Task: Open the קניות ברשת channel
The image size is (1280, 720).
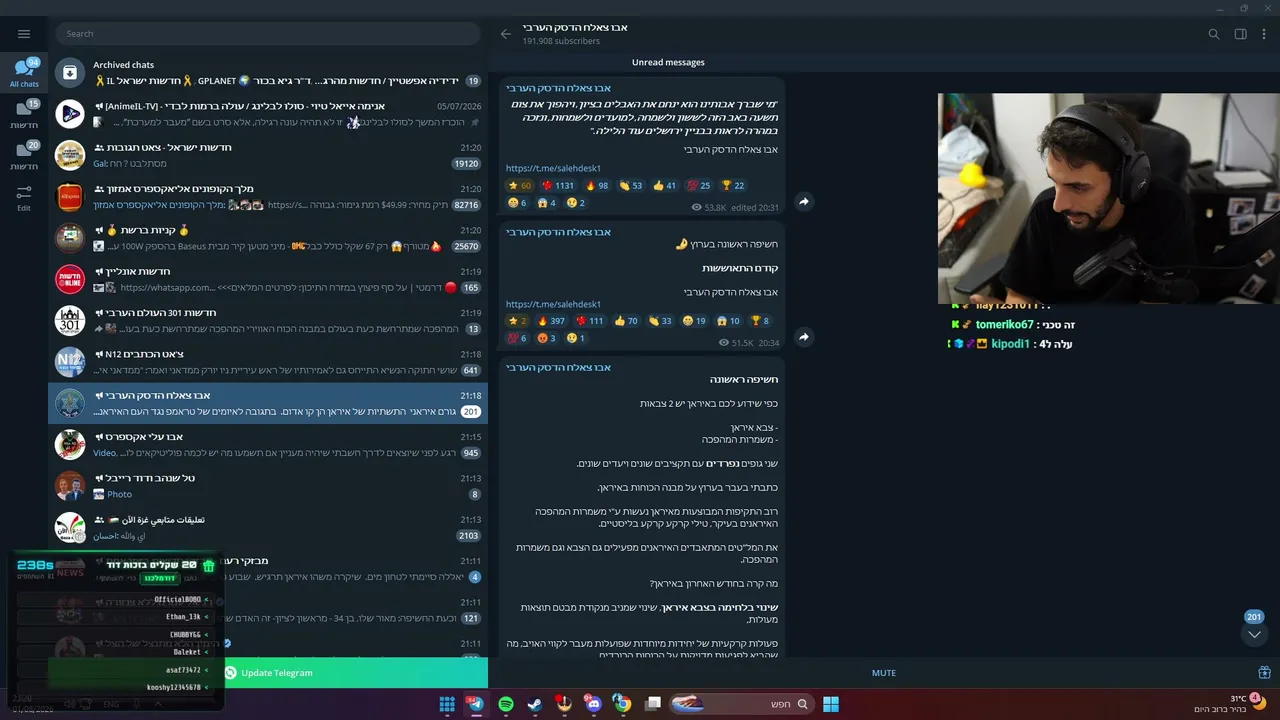Action: [x=268, y=238]
